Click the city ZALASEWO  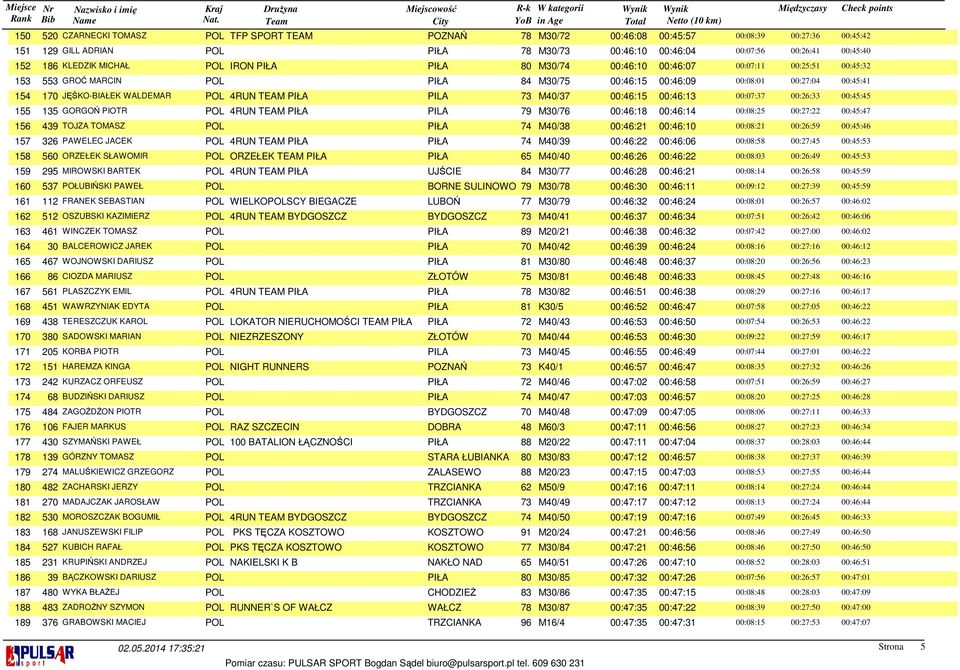coord(454,472)
